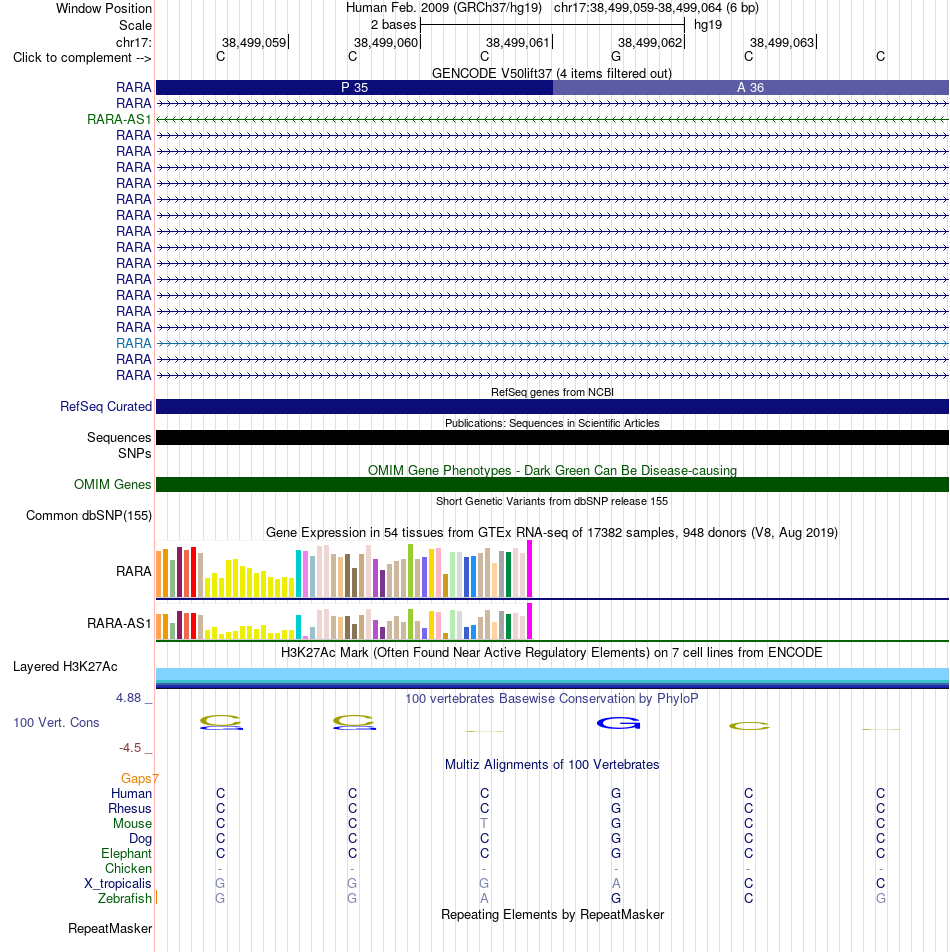This screenshot has height=952, width=950.
Task: Click the A base in the Zebrafish row
Action: pyautogui.click(x=484, y=899)
